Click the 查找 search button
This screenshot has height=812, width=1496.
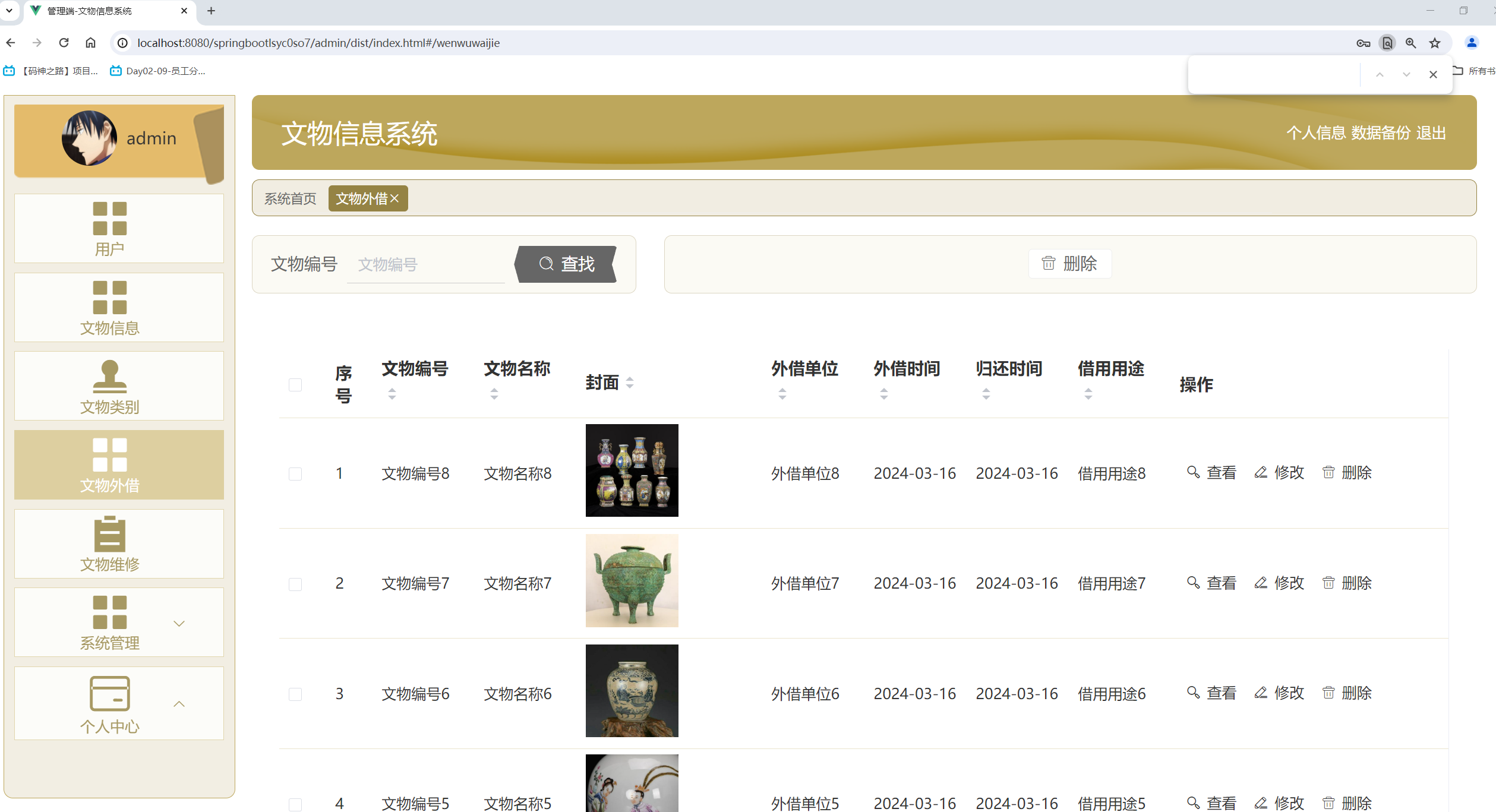coord(566,264)
